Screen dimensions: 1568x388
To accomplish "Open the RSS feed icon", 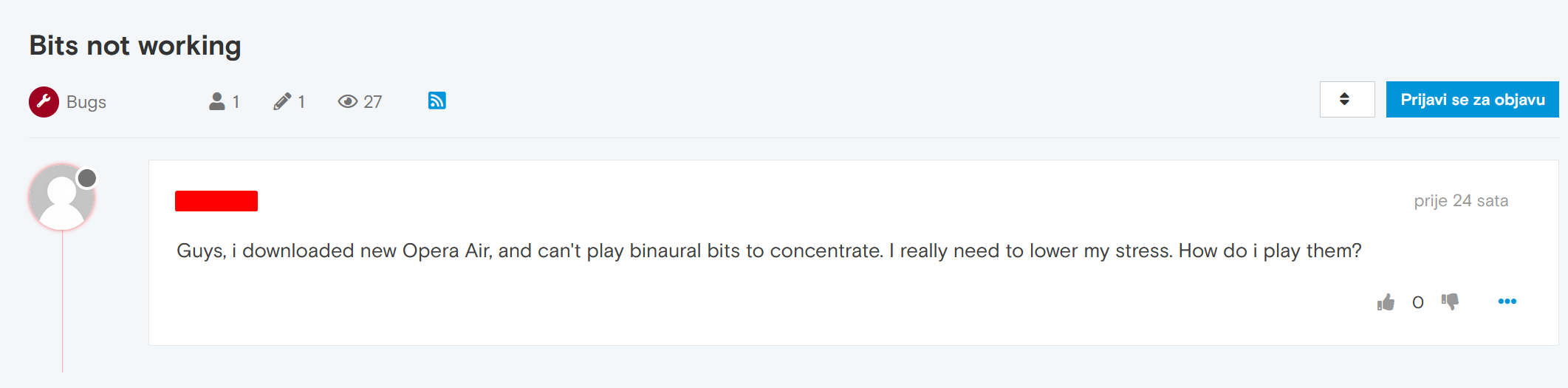I will pos(436,101).
